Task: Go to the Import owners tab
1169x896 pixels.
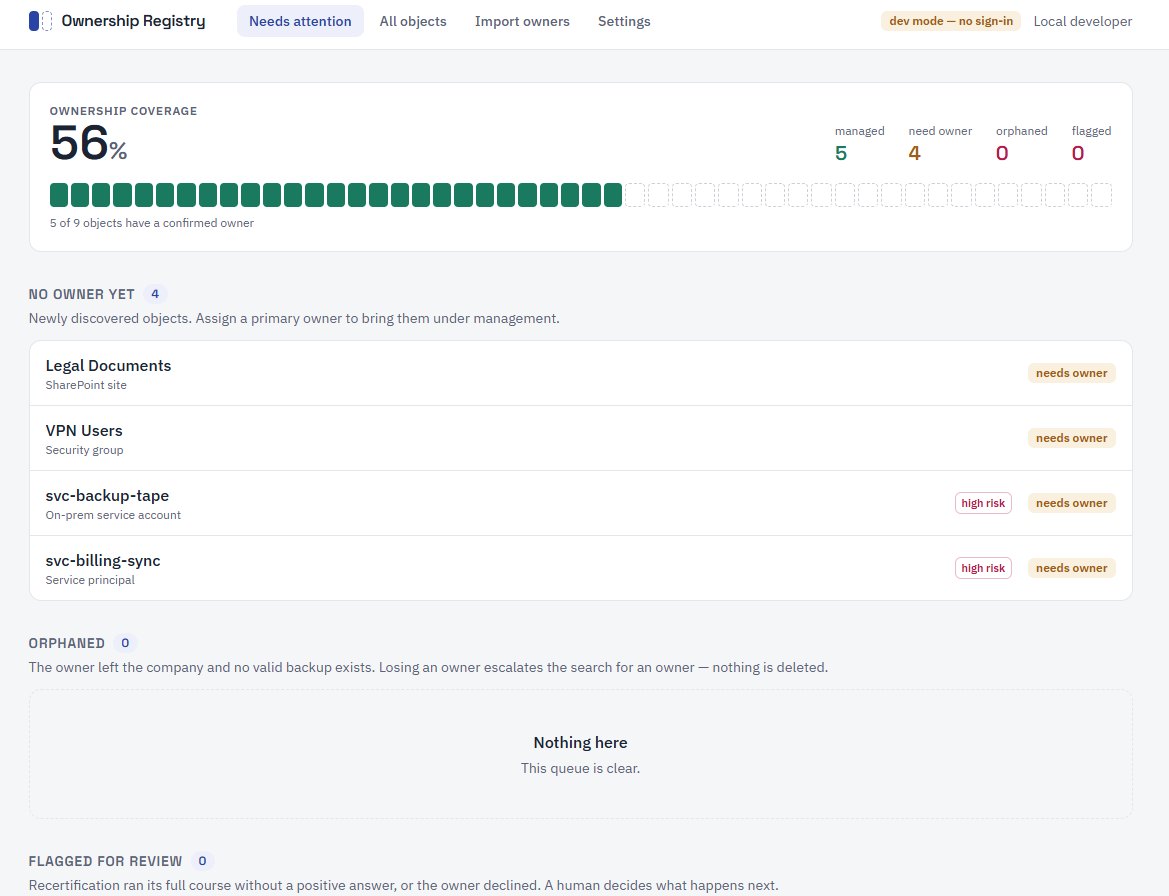Action: pyautogui.click(x=522, y=21)
